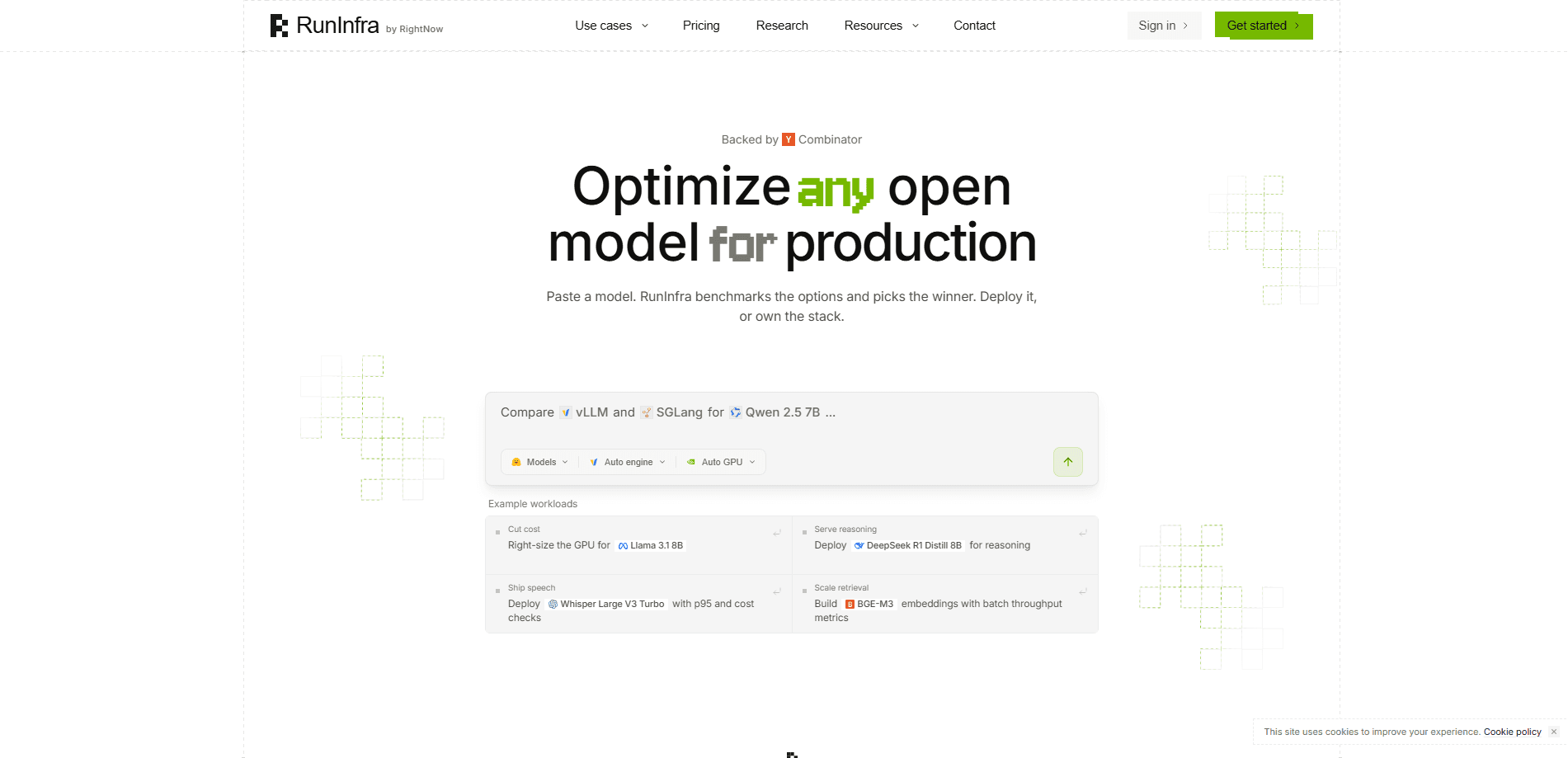Screen dimensions: 1568x758
Task: Click the green Get started button
Action: [1264, 26]
